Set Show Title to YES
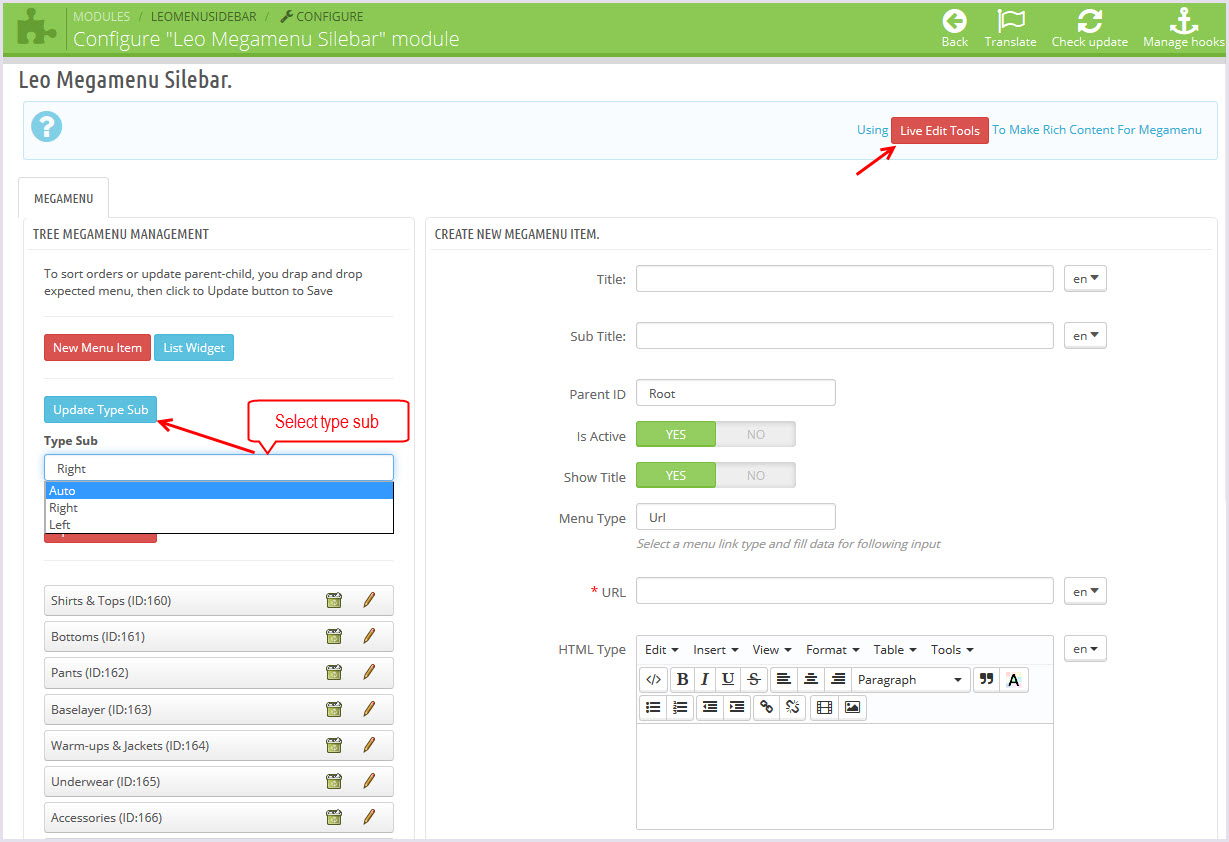 [x=676, y=475]
